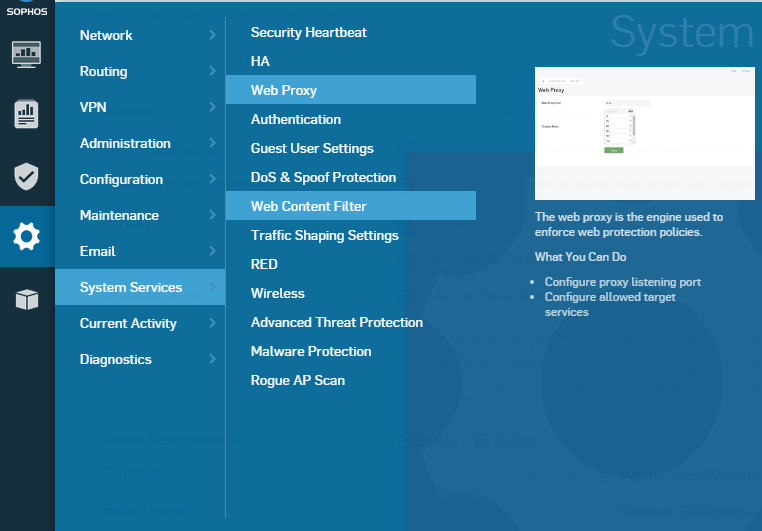Screen dimensions: 762x531
Task: Choose the Web Proxy item
Action: [351, 89]
